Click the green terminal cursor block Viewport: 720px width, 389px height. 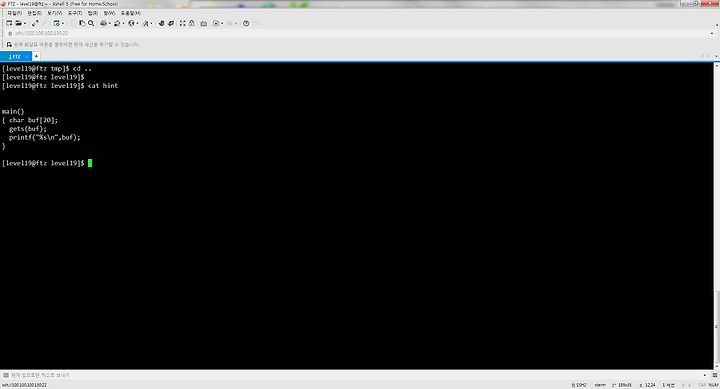pos(90,163)
